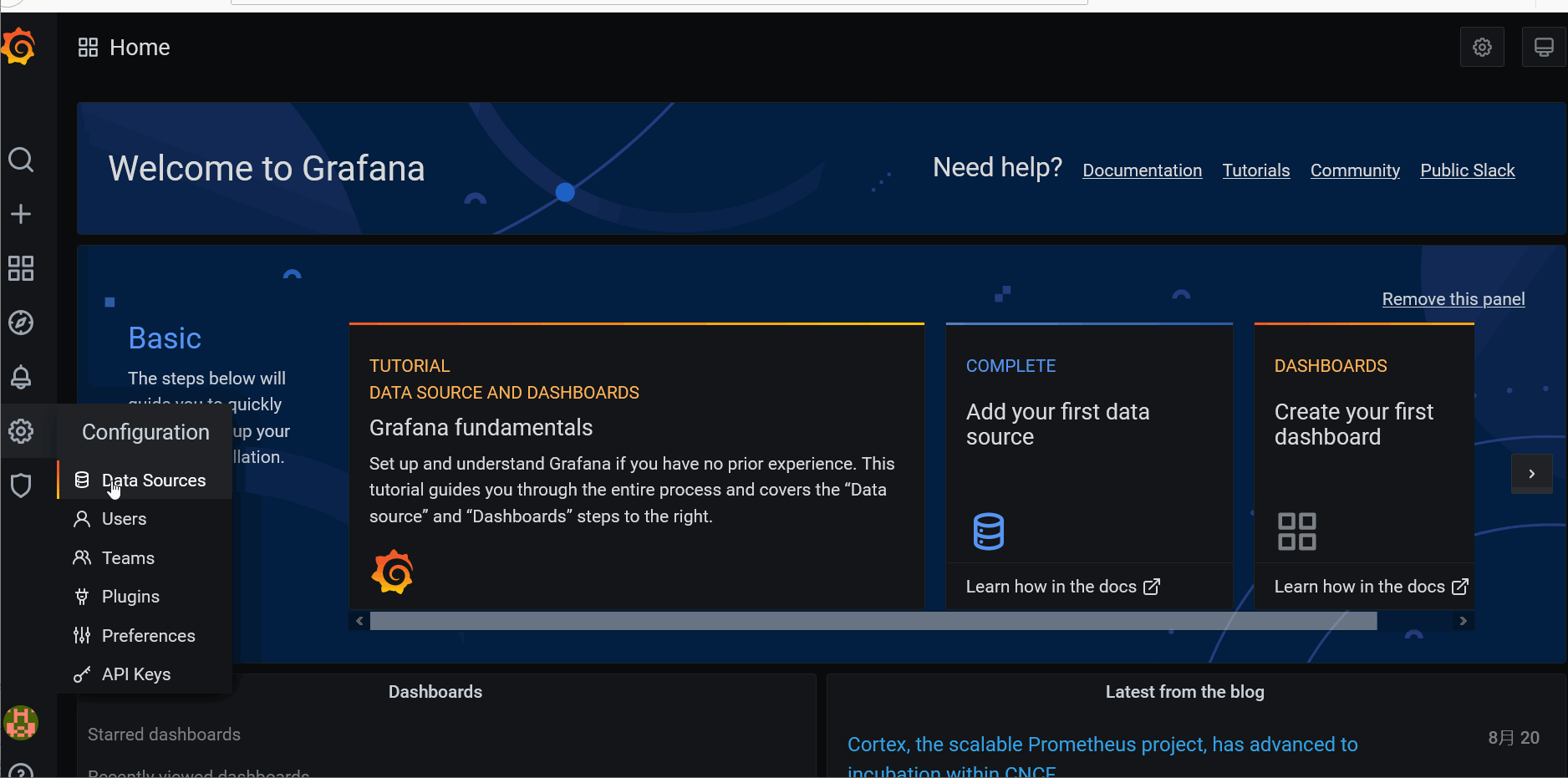Open Learn how in docs for dashboard
The image size is (1568, 778).
pos(1372,587)
